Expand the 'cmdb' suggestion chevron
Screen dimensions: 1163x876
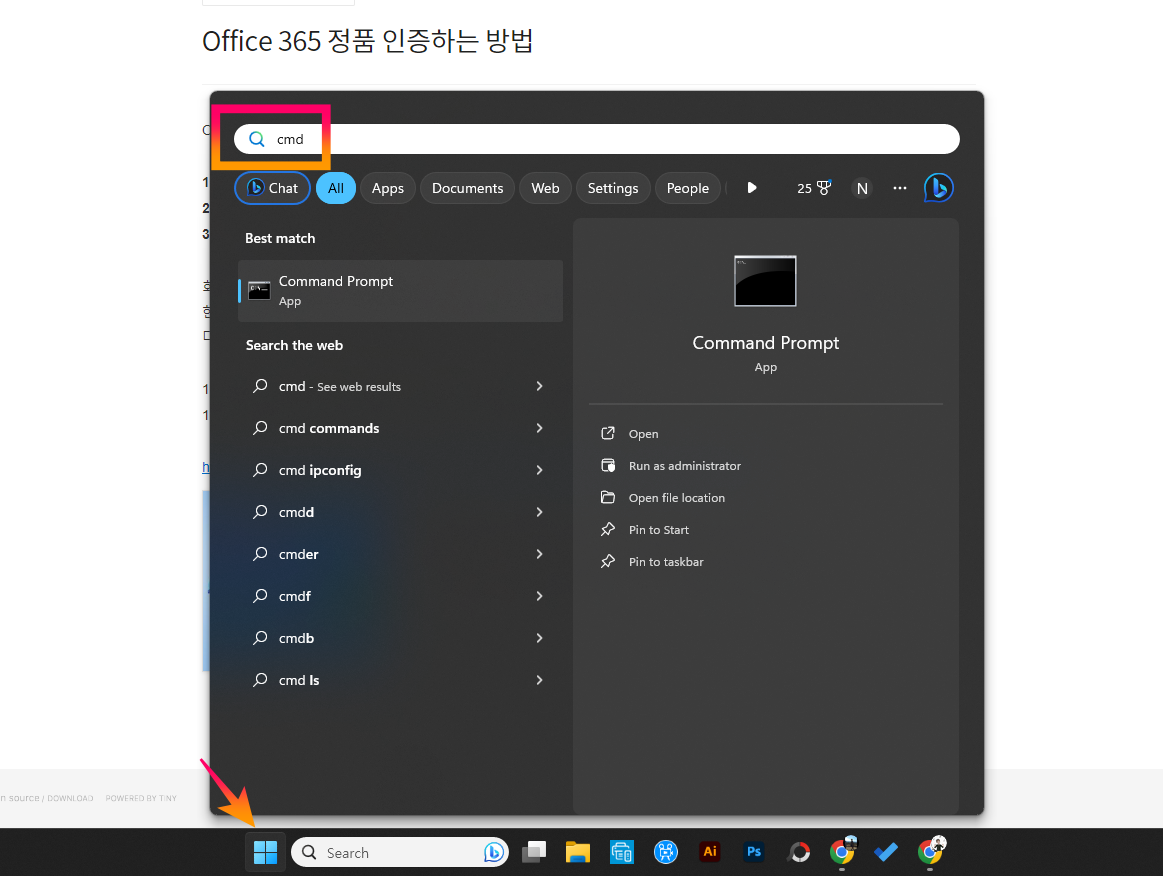point(539,638)
